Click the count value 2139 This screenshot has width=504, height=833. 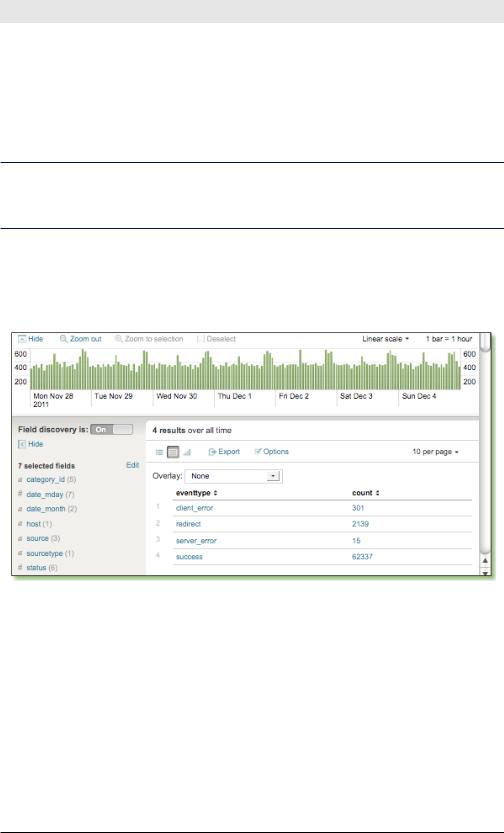click(x=360, y=524)
